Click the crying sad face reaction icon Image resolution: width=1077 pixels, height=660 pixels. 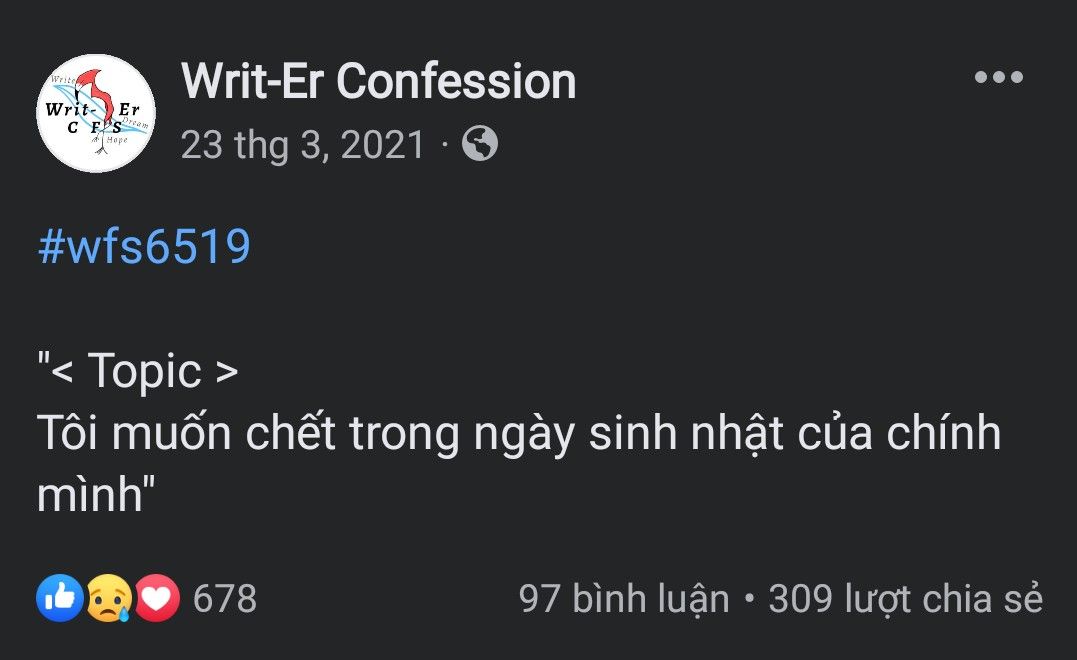tap(109, 598)
